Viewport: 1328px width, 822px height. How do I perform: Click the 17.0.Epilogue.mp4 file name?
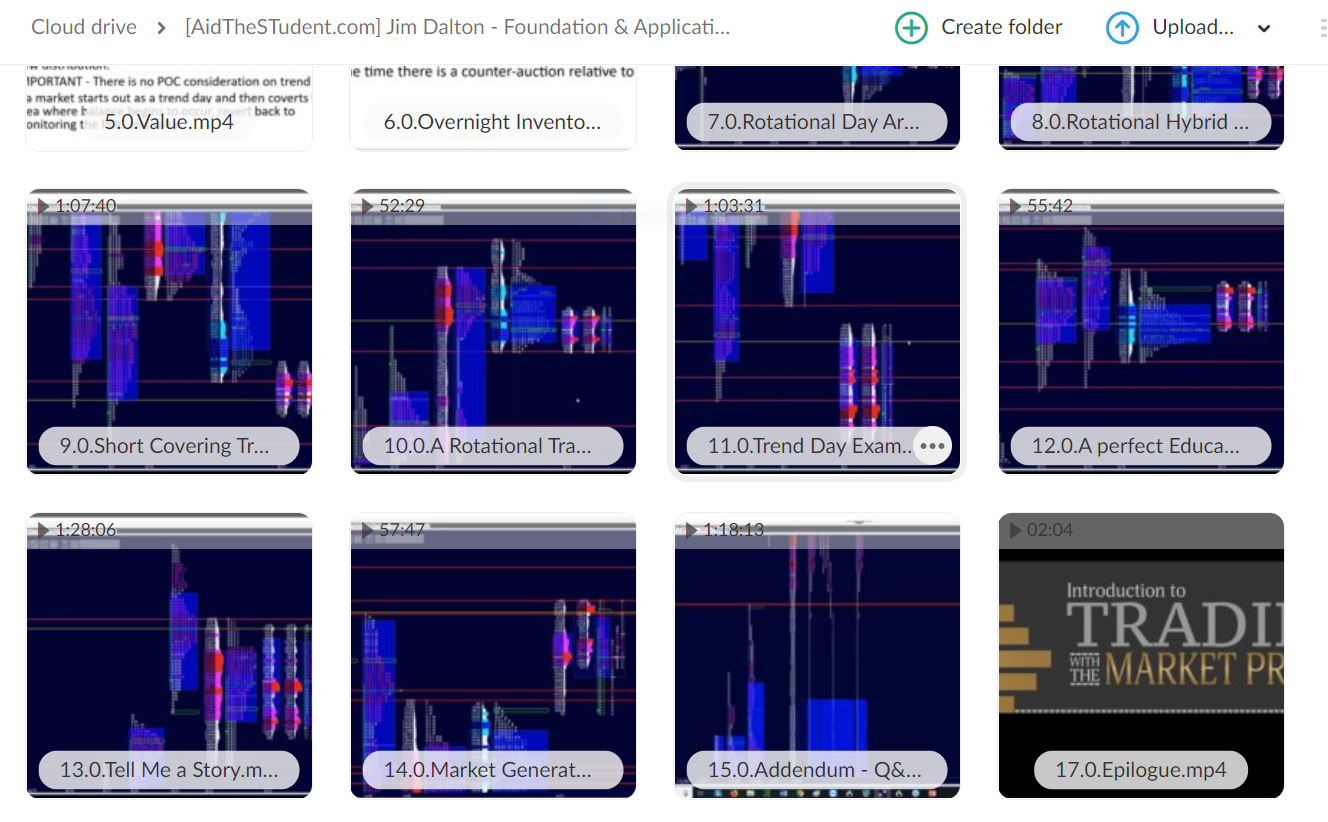coord(1141,770)
